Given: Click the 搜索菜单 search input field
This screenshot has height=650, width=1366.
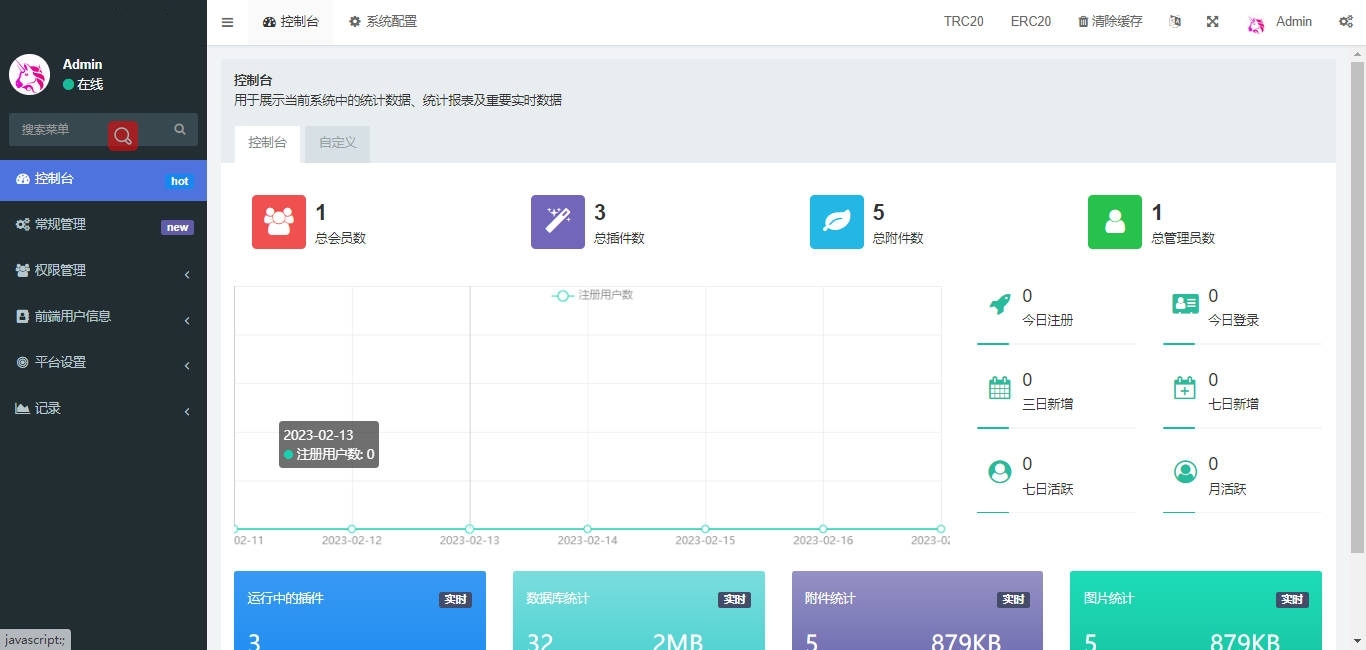Looking at the screenshot, I should pyautogui.click(x=60, y=129).
